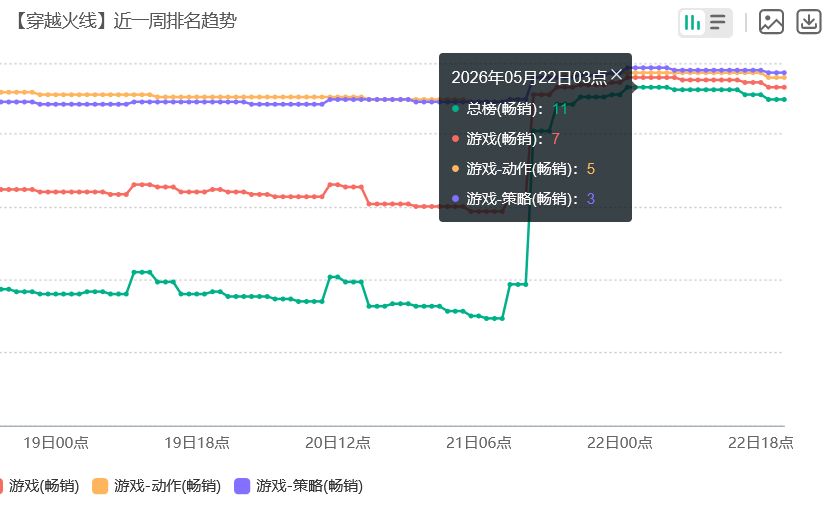Toggle 游戏(畅销) legend series
The image size is (831, 530).
[x=40, y=486]
